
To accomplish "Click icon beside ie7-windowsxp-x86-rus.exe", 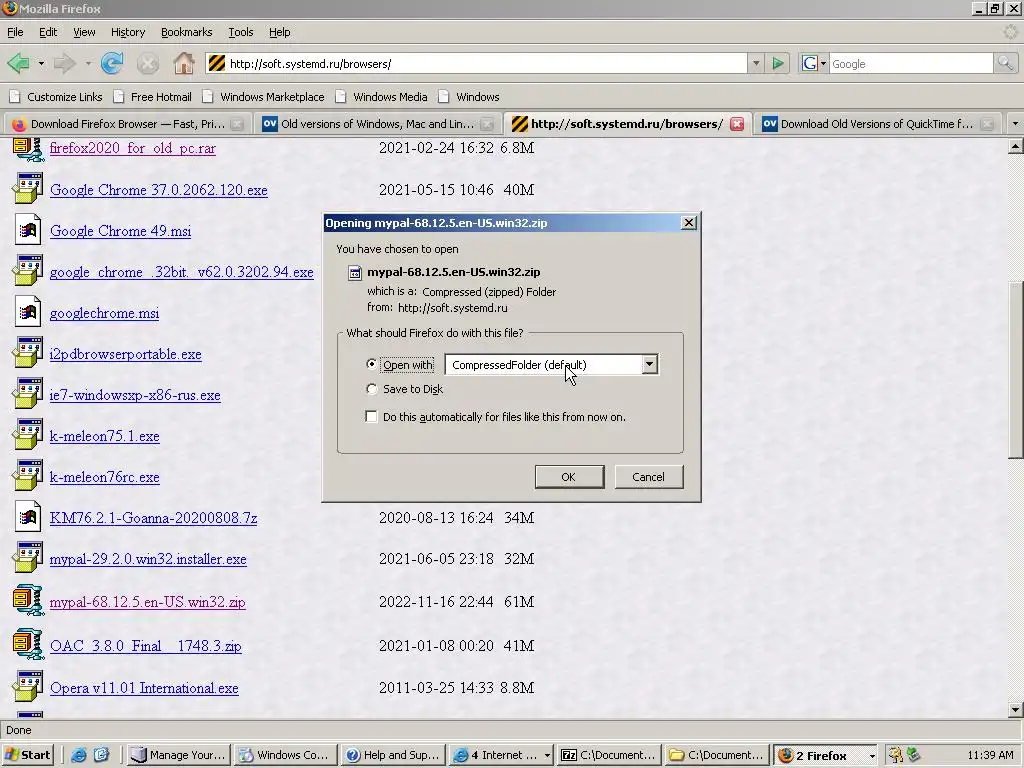I will [27, 394].
